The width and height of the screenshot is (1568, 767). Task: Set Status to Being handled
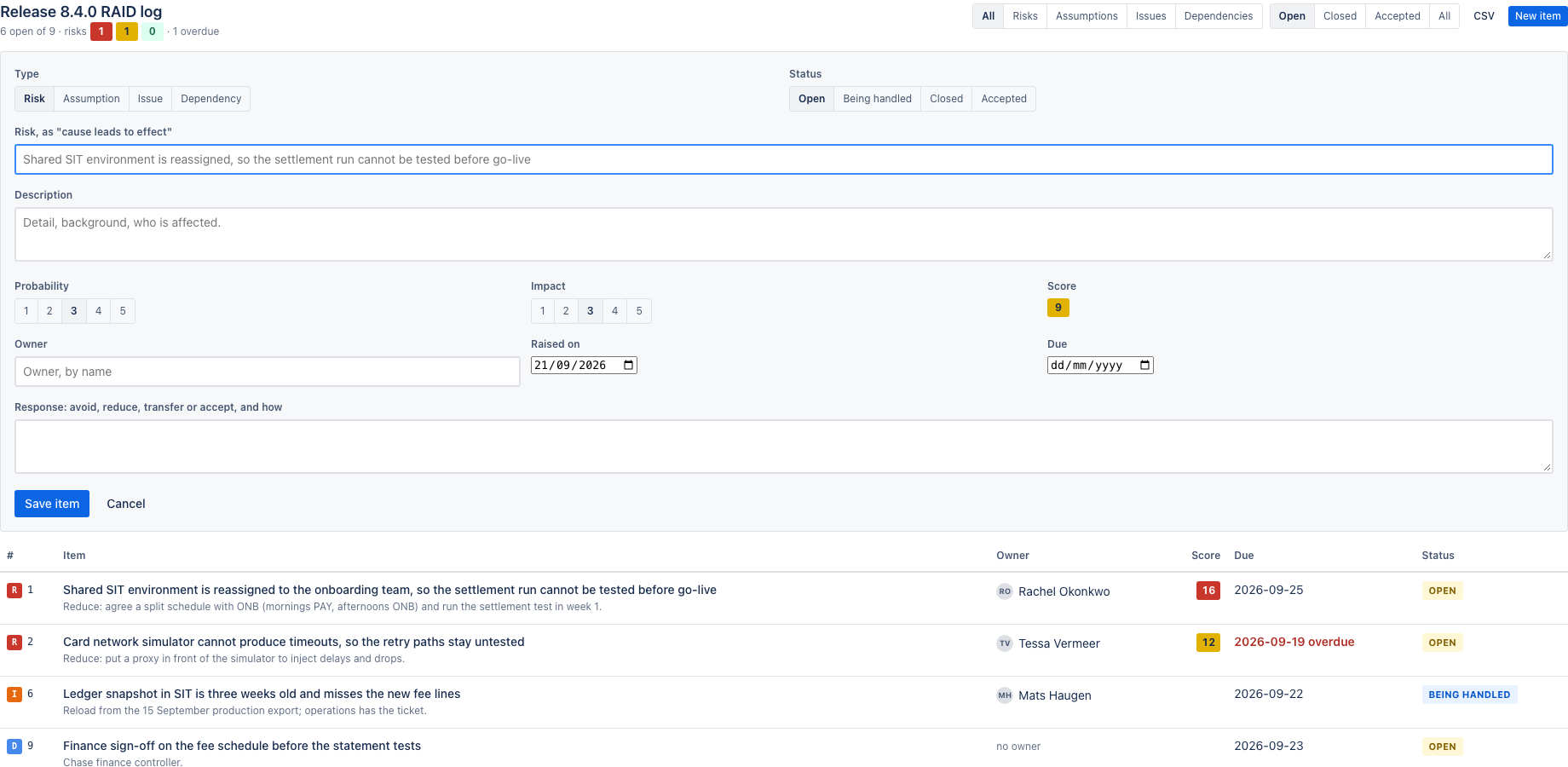pyautogui.click(x=877, y=99)
